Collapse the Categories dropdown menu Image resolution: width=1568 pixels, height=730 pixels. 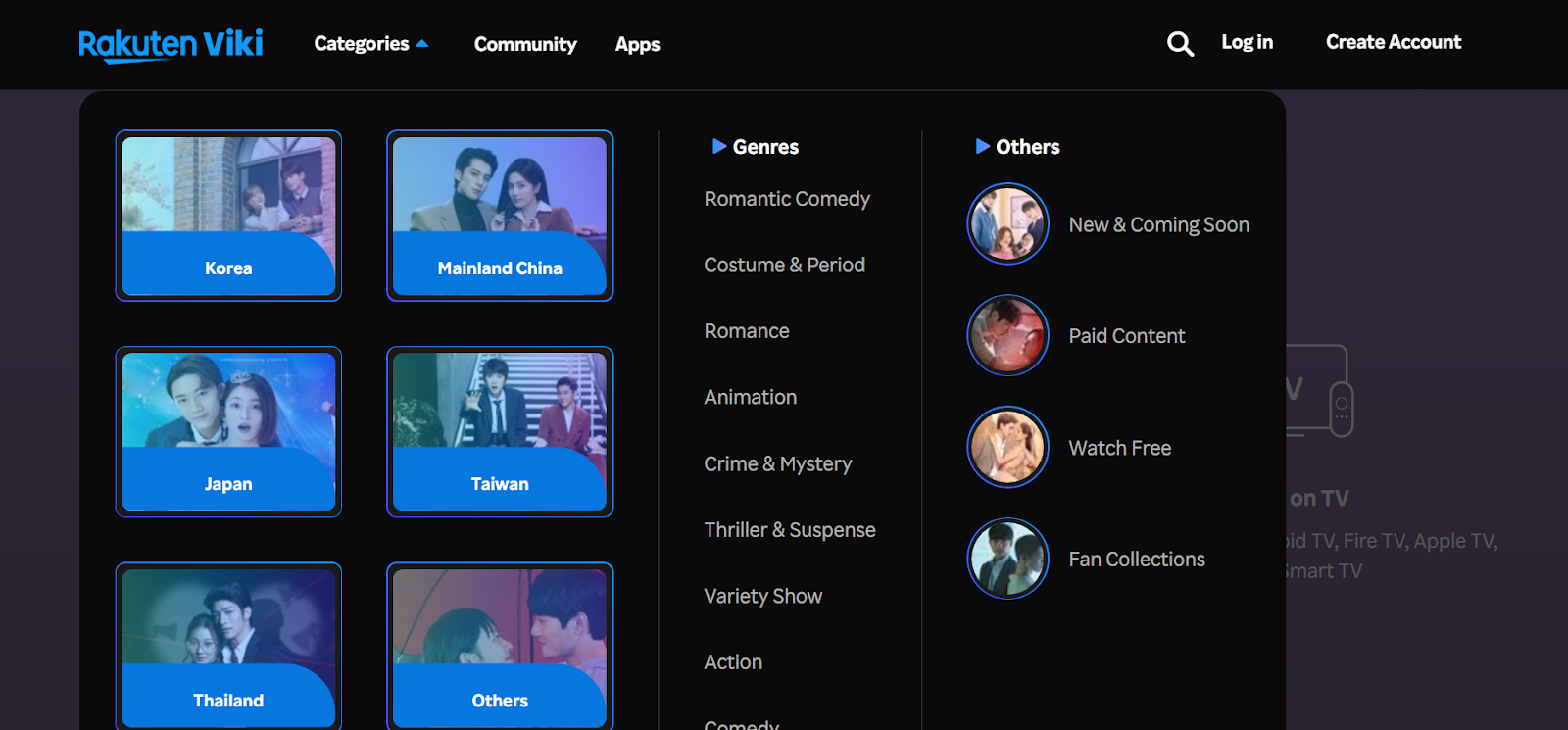[370, 44]
